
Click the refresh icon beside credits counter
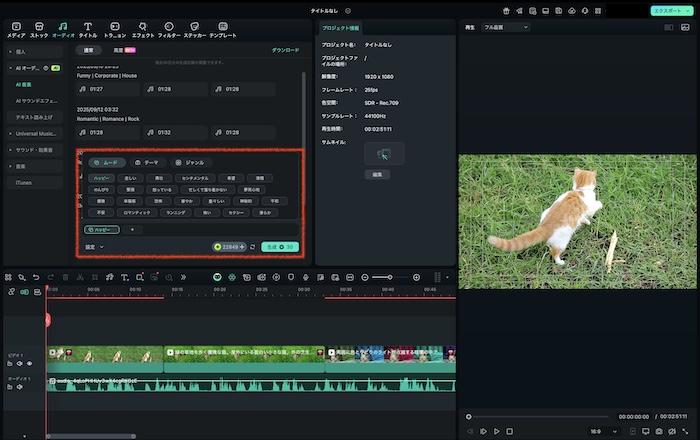pos(252,246)
